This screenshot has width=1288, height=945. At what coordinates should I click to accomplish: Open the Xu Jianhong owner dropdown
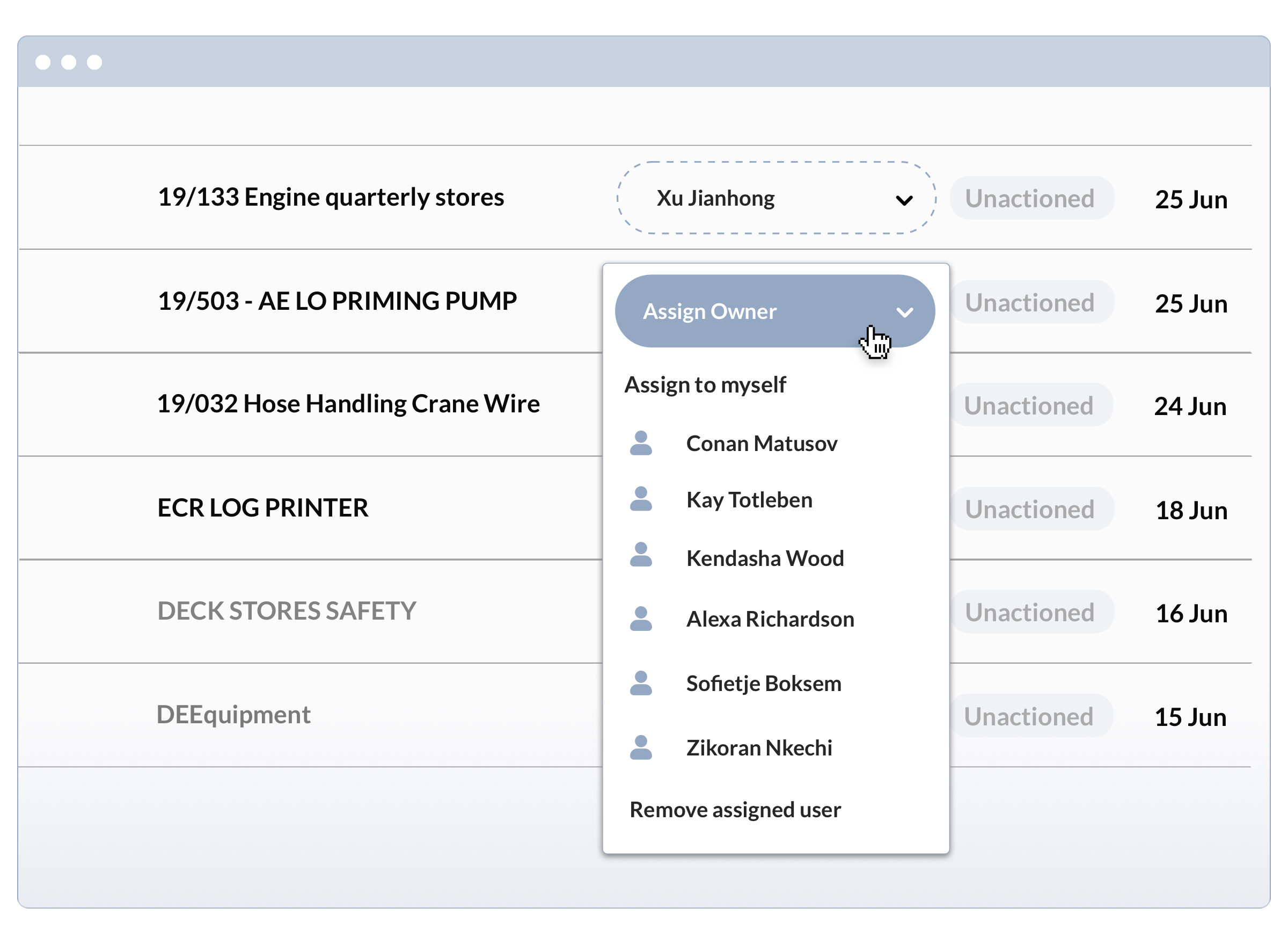pos(776,198)
